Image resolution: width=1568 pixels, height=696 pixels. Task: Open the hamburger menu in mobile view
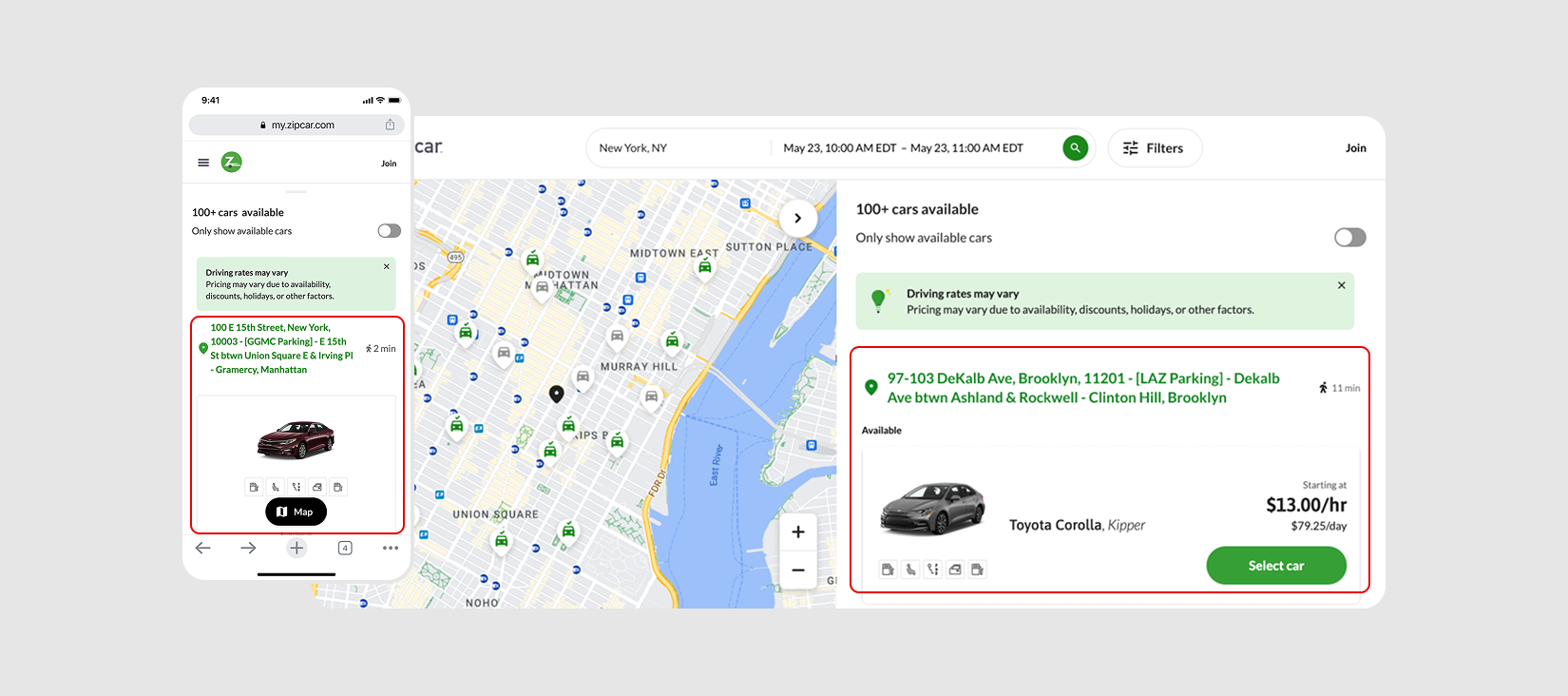[203, 163]
